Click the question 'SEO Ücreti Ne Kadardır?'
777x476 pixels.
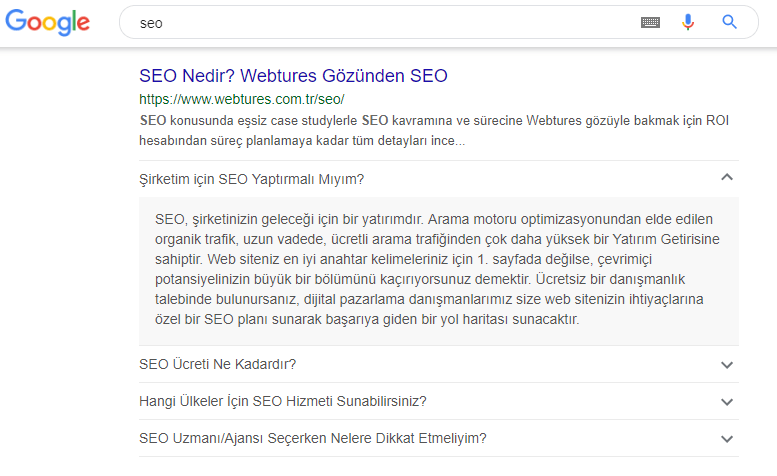click(218, 364)
